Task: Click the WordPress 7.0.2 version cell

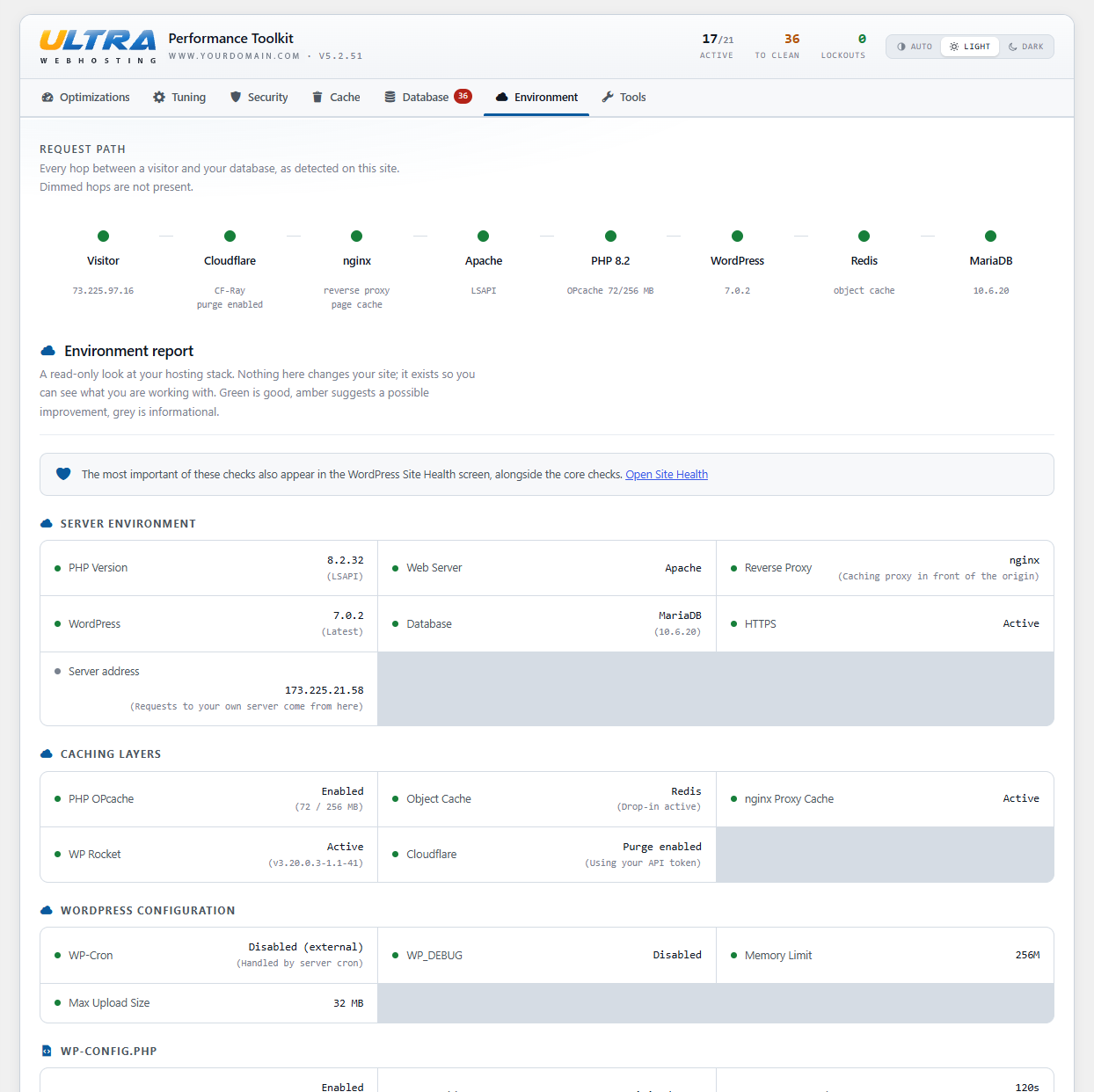Action: (x=209, y=623)
